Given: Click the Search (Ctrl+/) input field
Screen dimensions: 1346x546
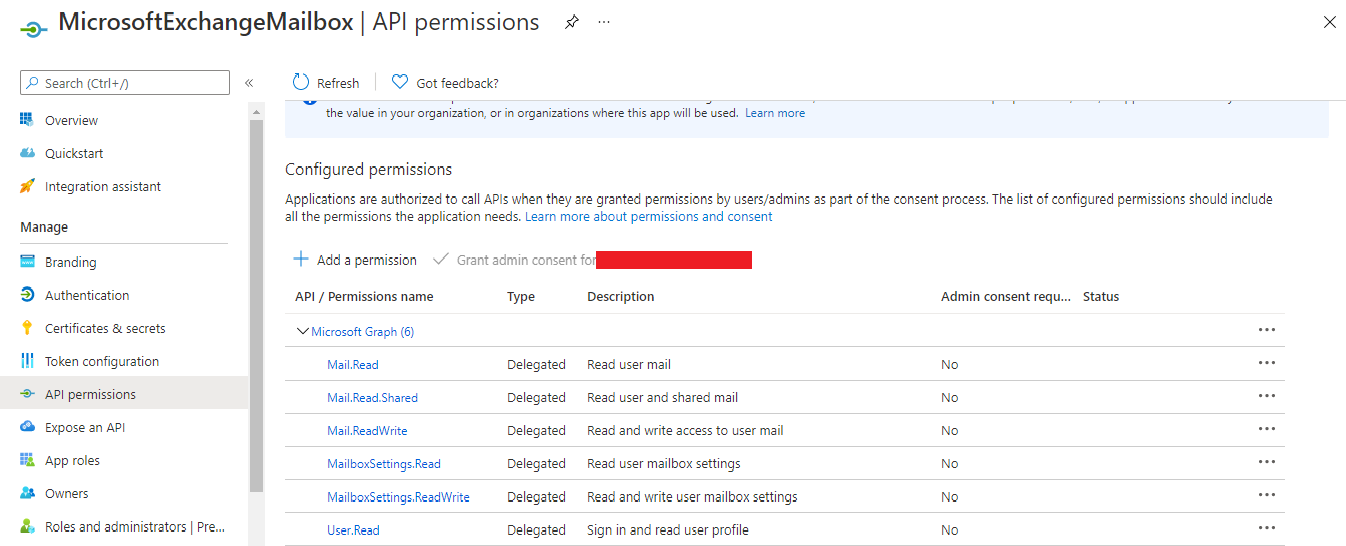Looking at the screenshot, I should [125, 83].
